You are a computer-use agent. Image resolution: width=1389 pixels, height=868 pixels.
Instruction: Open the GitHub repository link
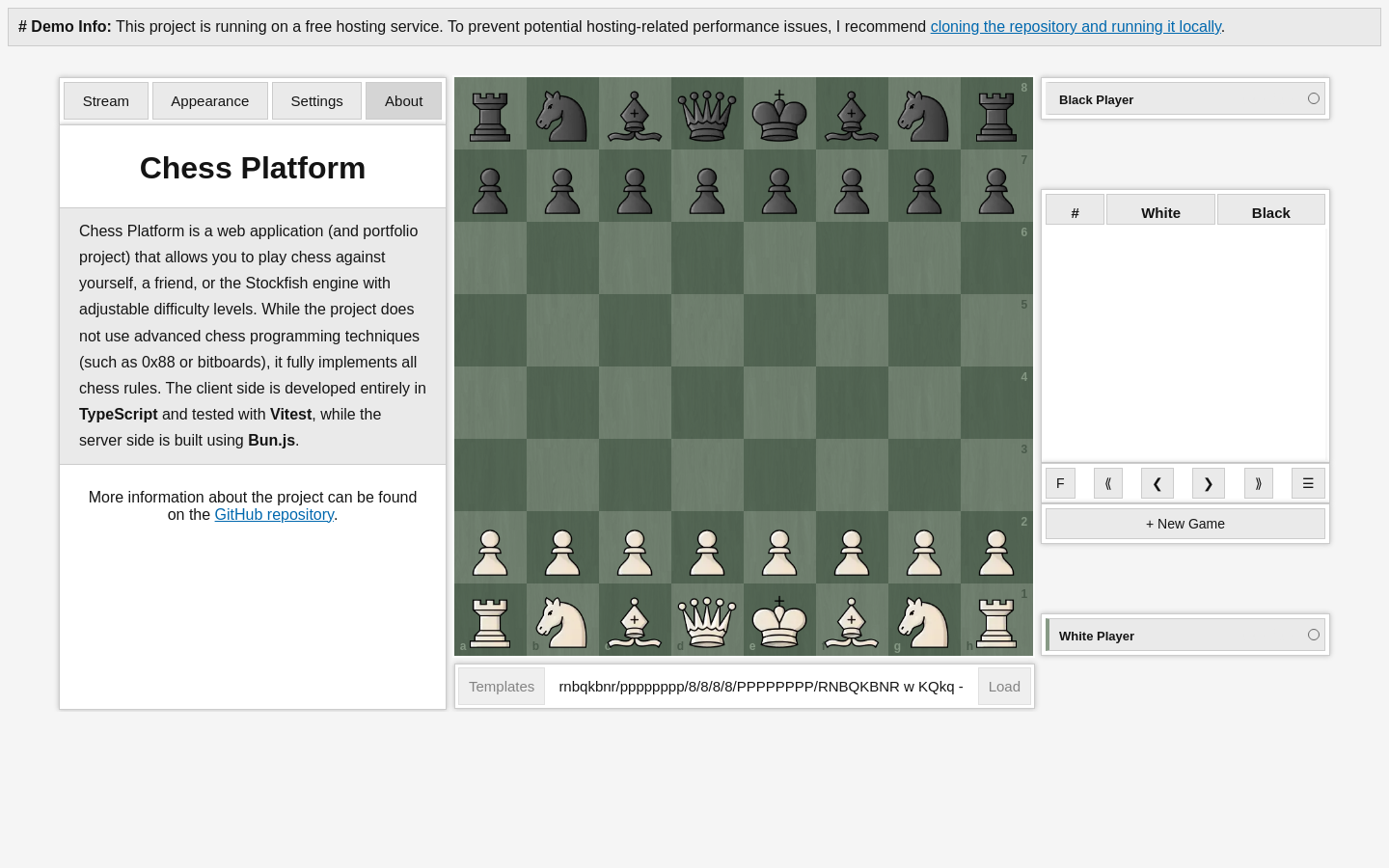274,515
